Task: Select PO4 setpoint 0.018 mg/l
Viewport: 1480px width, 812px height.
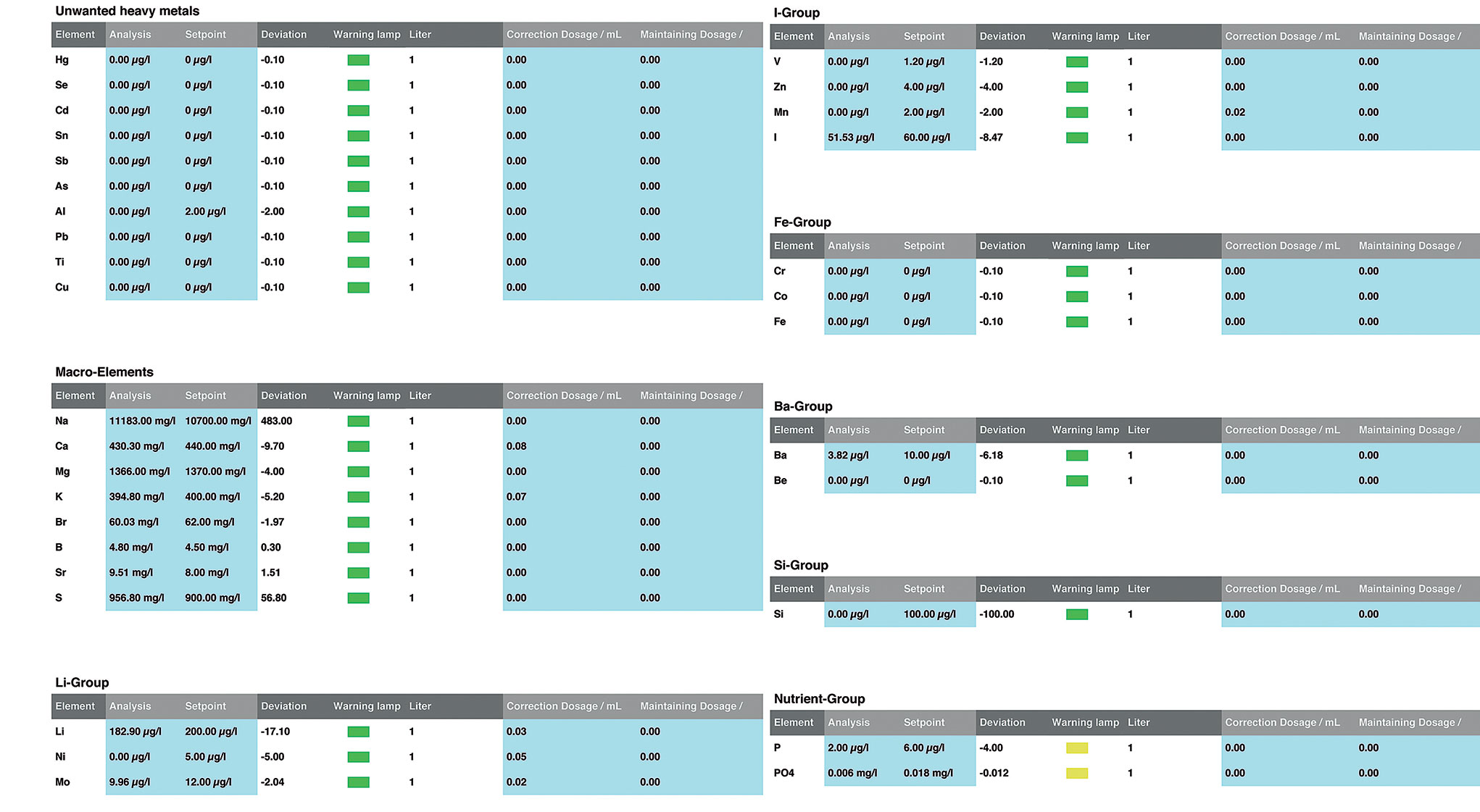Action: point(928,774)
